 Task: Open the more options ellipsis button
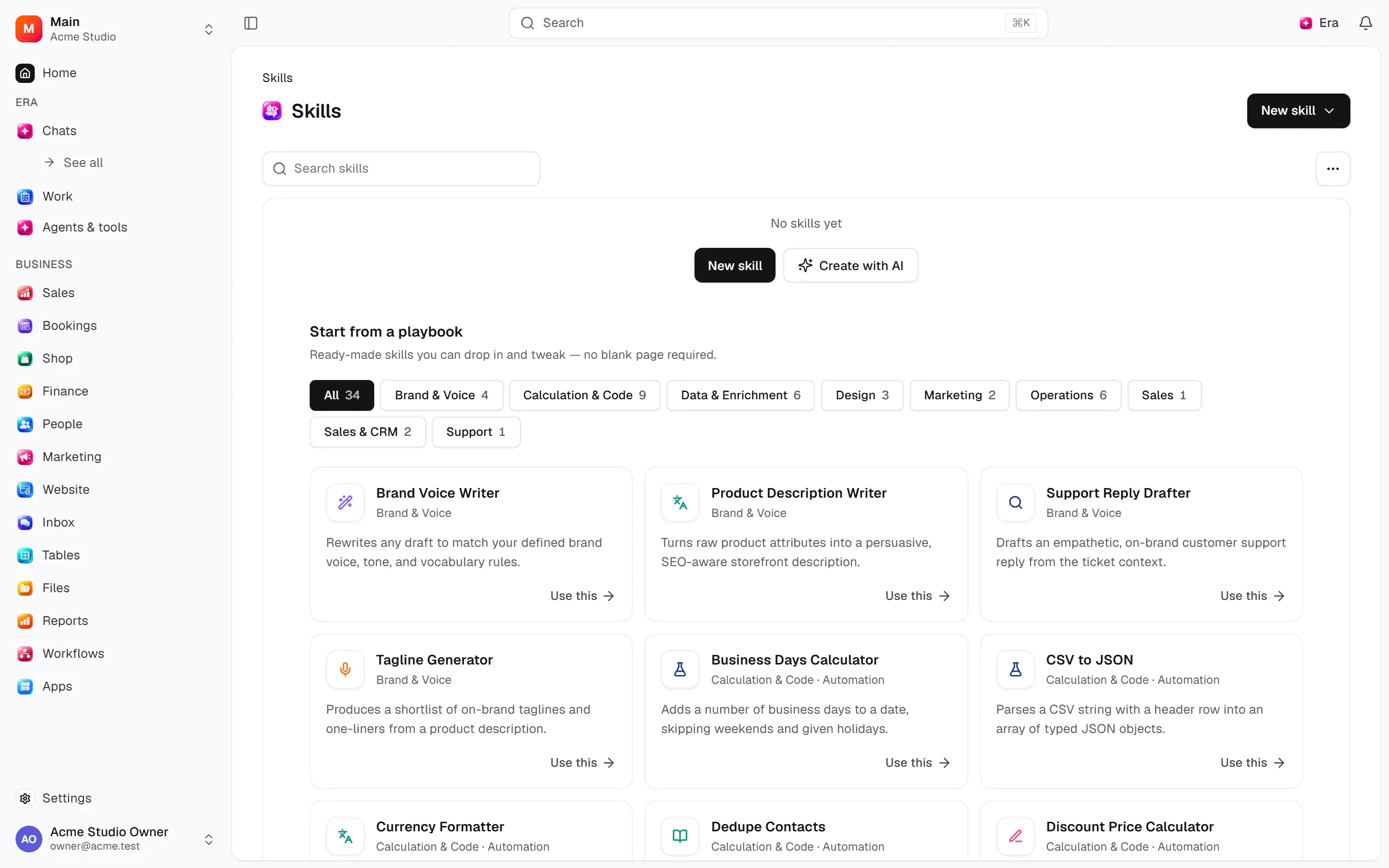1333,169
